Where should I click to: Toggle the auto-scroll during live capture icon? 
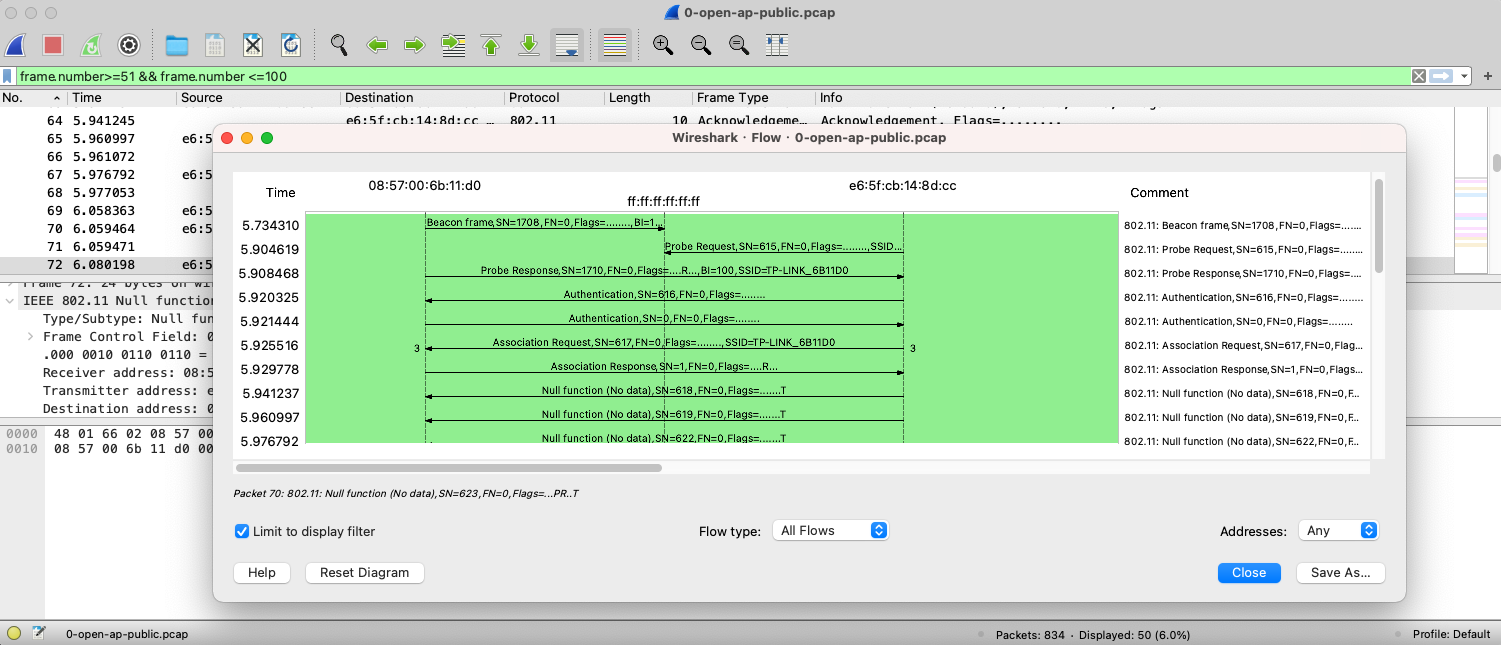click(567, 45)
